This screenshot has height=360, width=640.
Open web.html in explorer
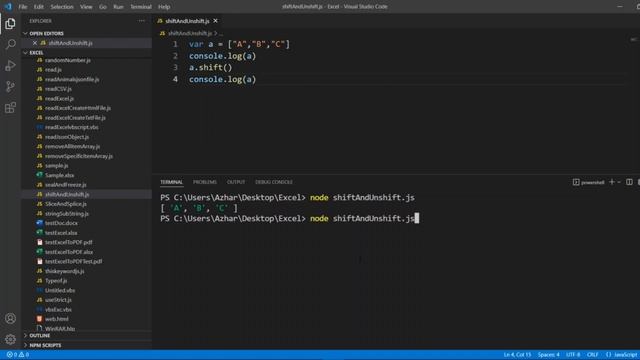tap(57, 319)
